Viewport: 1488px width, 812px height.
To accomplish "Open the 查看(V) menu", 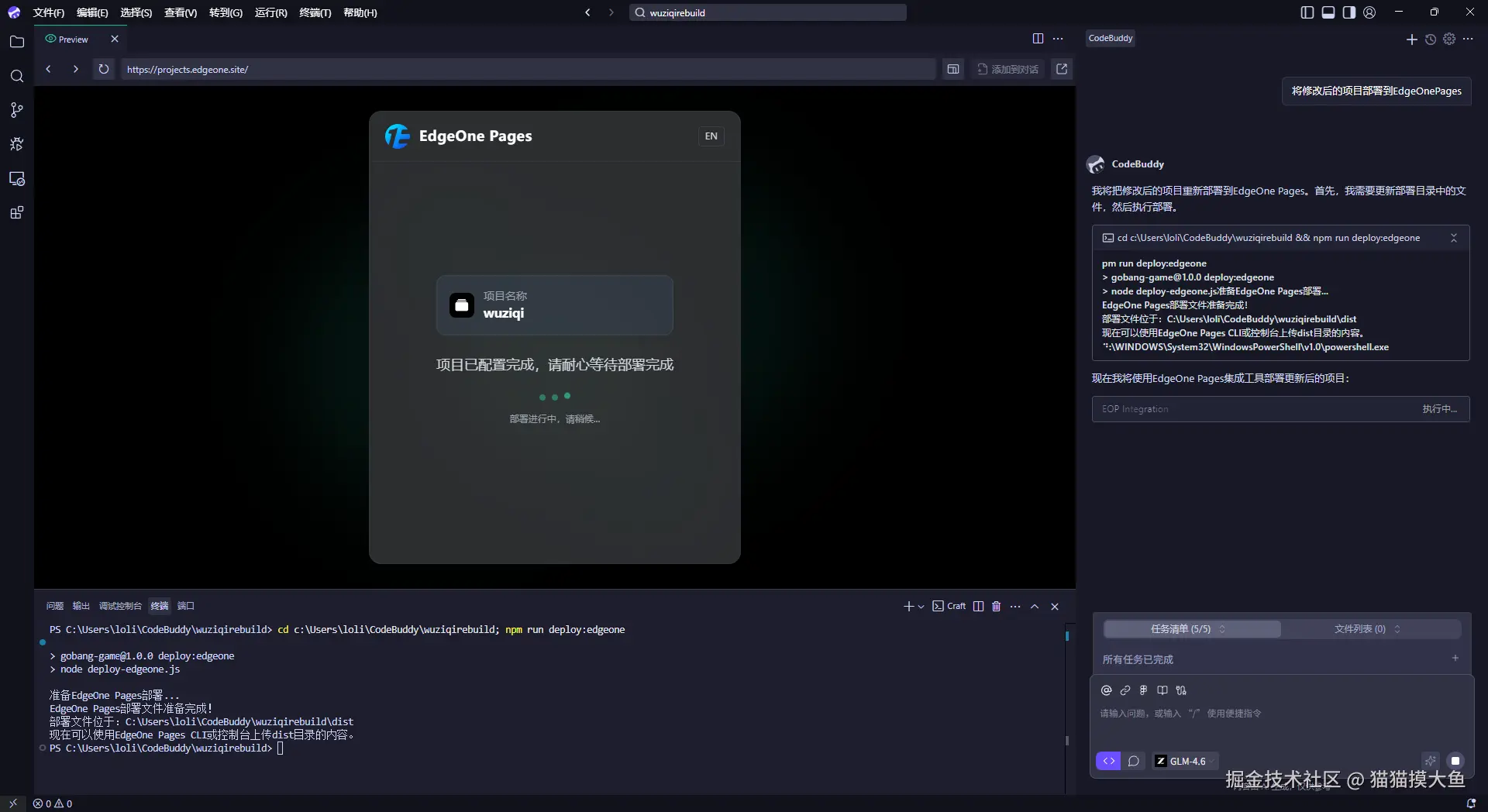I will point(181,12).
